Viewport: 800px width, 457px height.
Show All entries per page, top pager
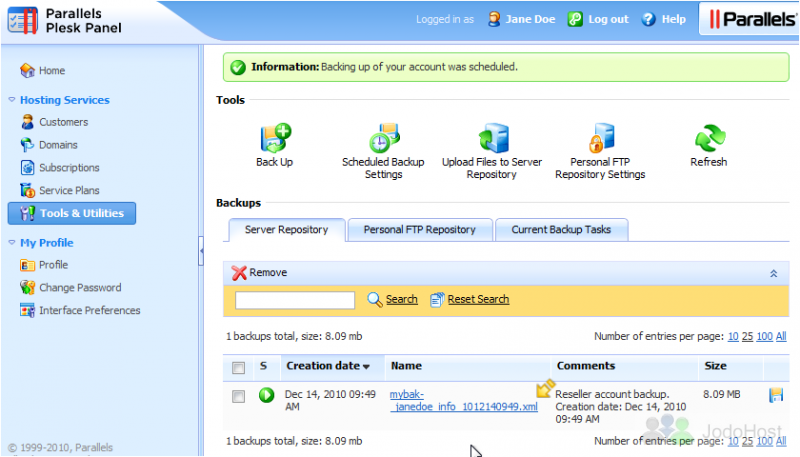point(781,337)
